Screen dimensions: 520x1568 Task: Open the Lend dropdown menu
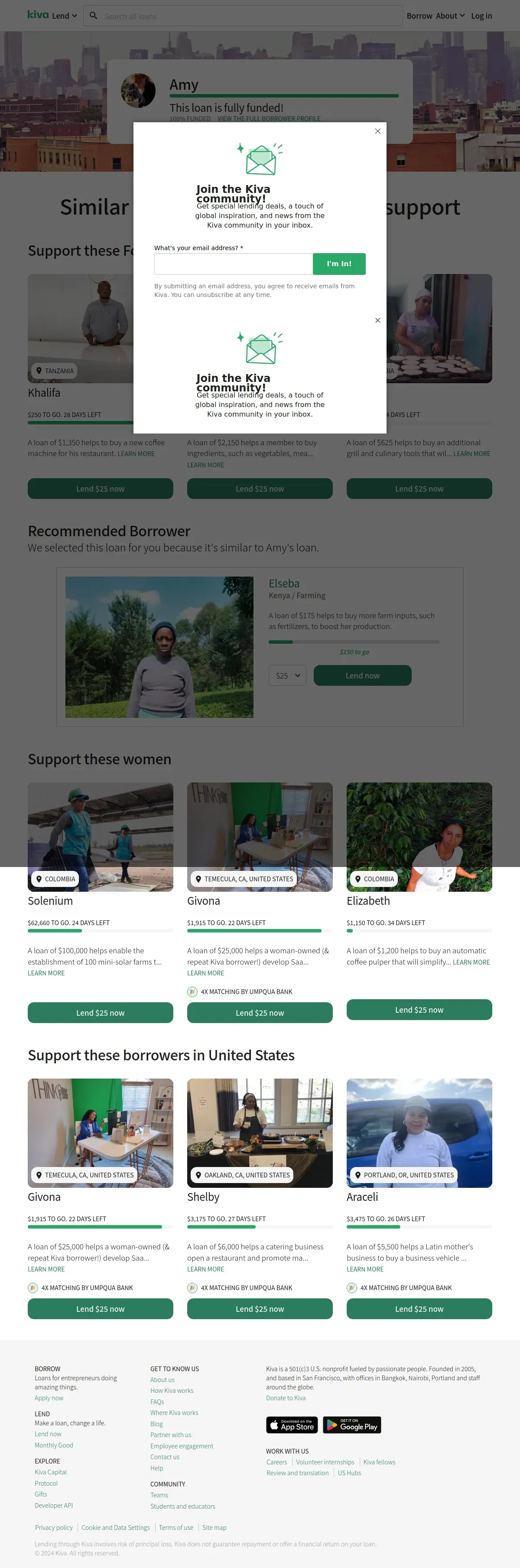pos(65,16)
